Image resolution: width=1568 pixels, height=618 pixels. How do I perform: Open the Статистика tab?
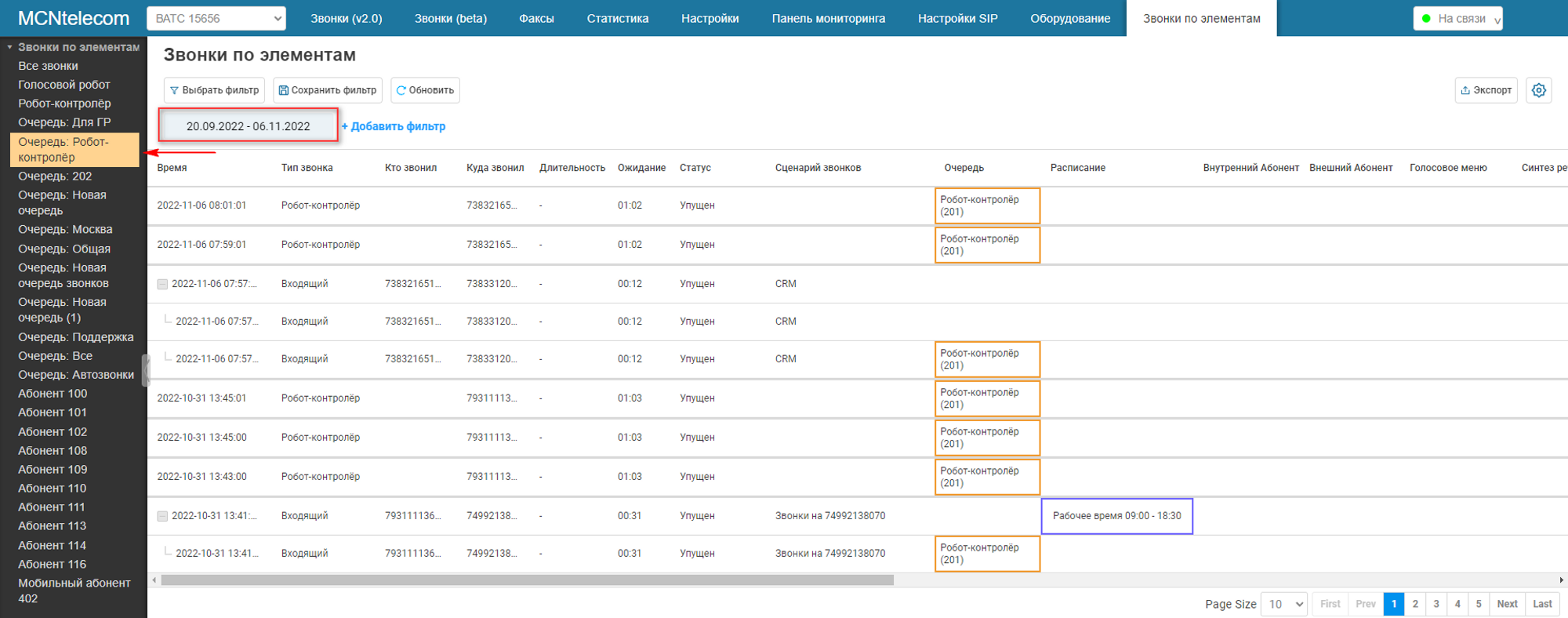tap(618, 18)
